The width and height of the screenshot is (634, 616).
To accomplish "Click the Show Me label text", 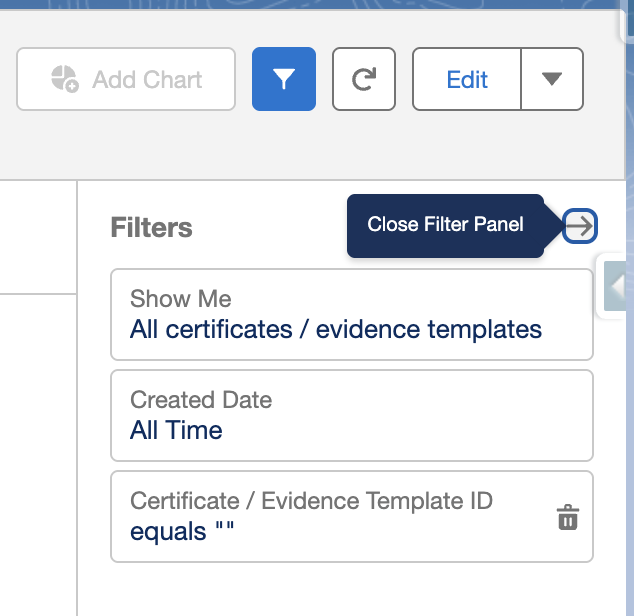I will pos(181,298).
